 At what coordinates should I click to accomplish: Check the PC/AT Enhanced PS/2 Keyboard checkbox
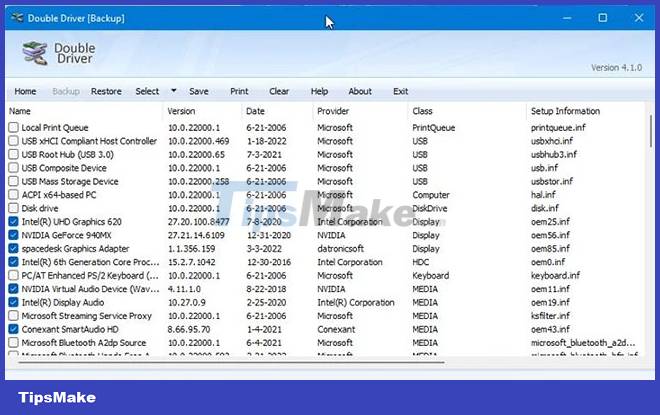pyautogui.click(x=13, y=275)
